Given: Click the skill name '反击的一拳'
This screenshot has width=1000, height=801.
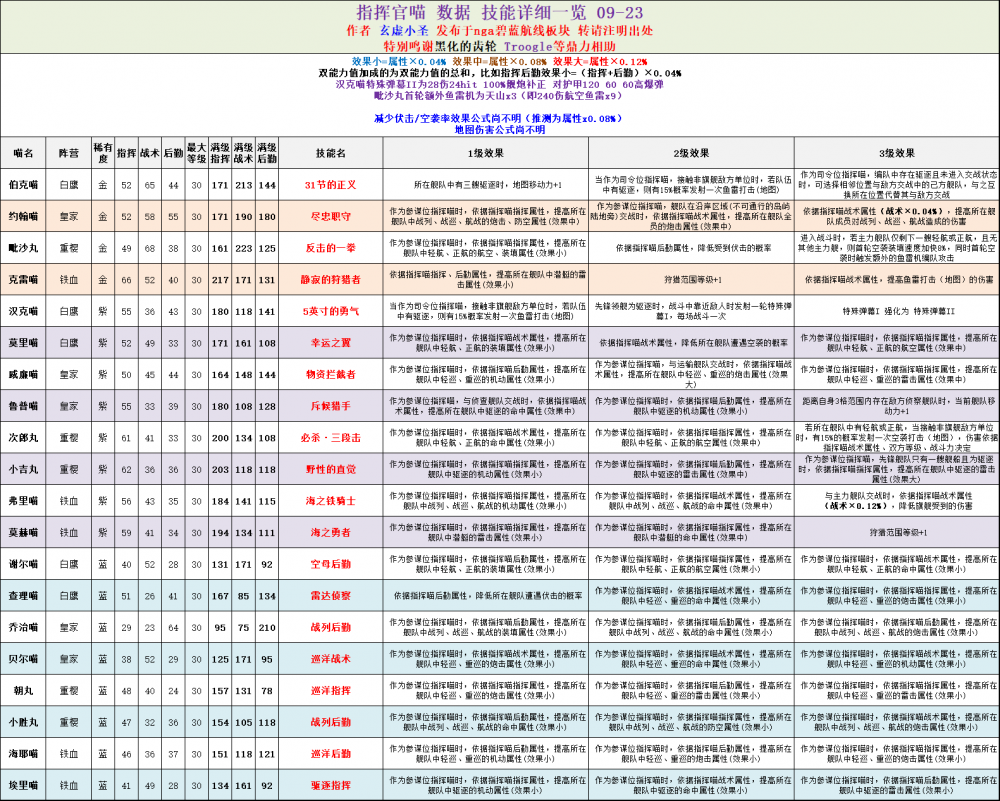Looking at the screenshot, I should 330,248.
